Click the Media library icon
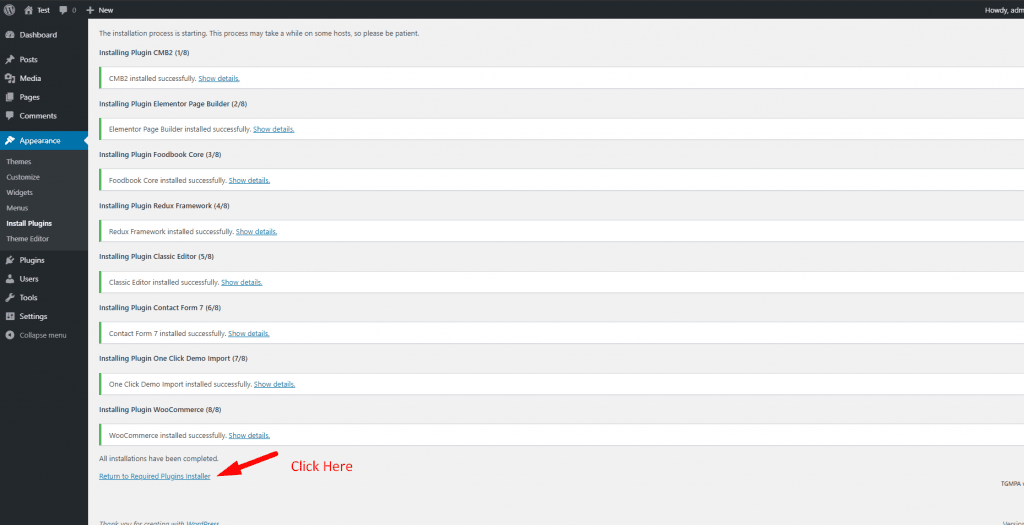This screenshot has width=1024, height=525. coord(9,78)
